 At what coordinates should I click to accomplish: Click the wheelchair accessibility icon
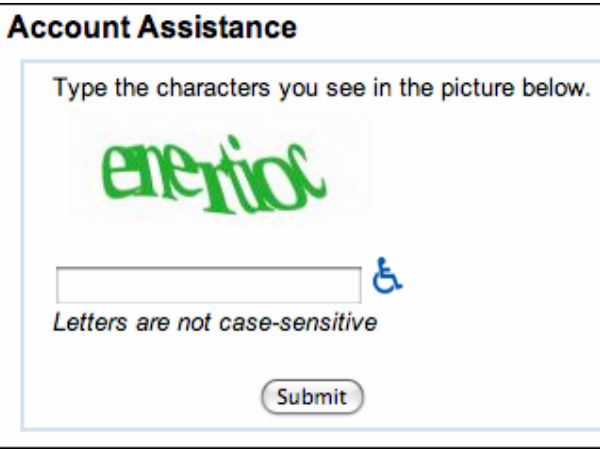click(x=387, y=275)
